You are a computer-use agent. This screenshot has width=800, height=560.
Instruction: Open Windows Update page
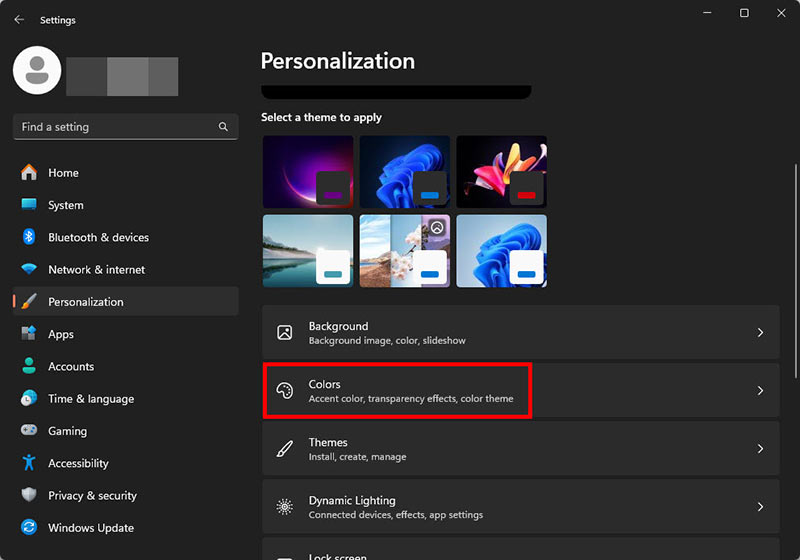(x=126, y=527)
